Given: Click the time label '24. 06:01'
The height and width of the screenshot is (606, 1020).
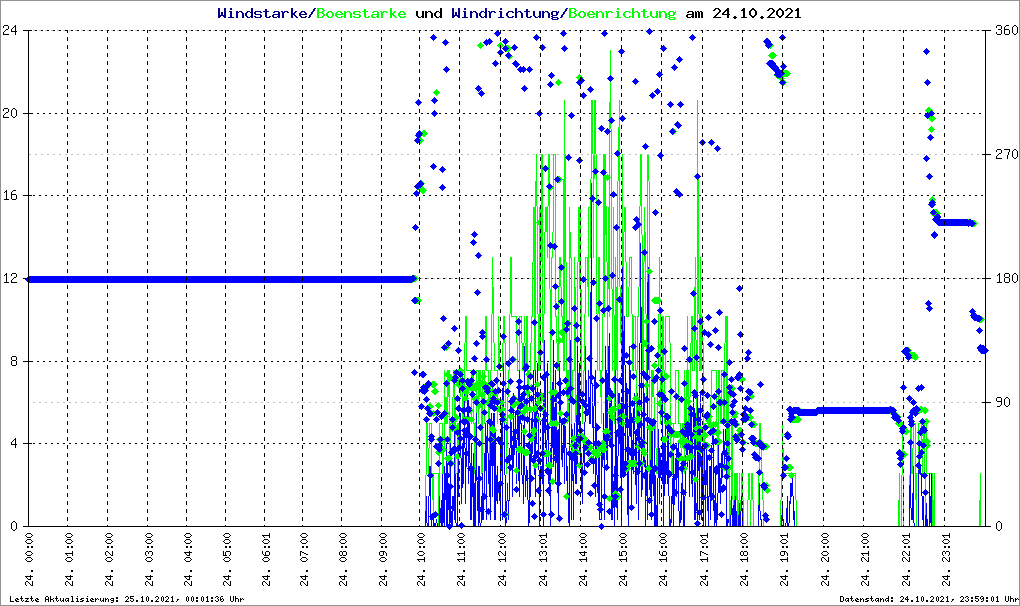Looking at the screenshot, I should [267, 560].
